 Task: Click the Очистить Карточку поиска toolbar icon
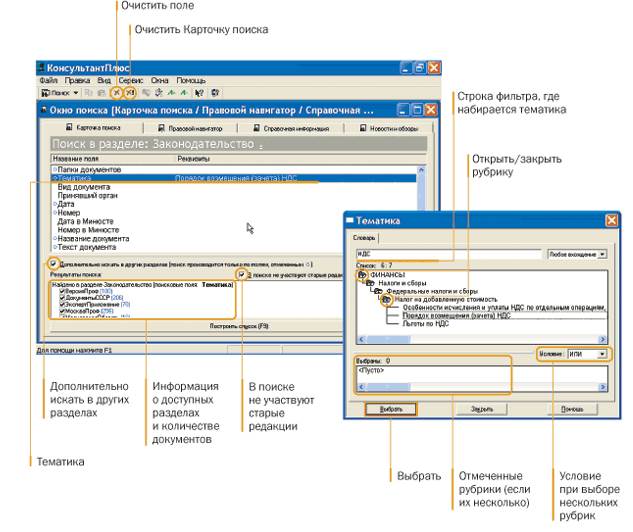(x=130, y=93)
